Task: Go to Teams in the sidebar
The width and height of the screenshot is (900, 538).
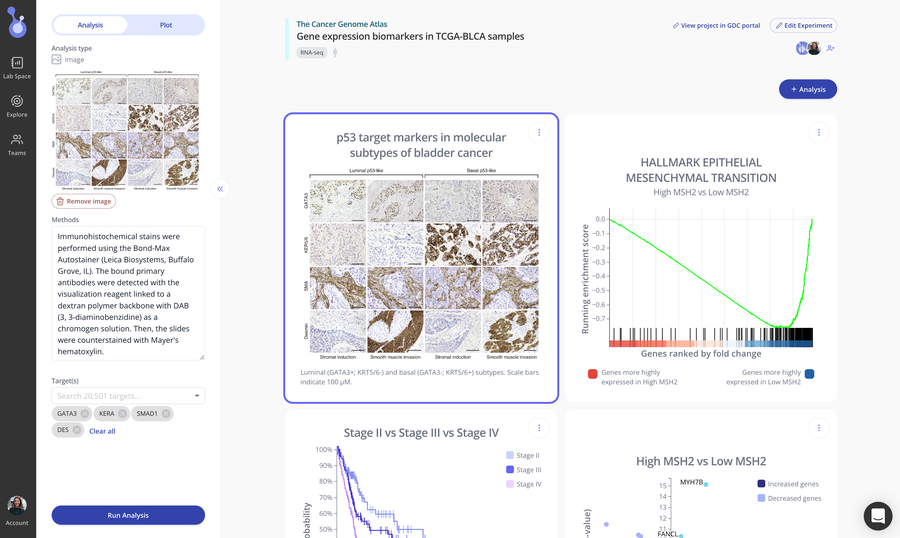Action: [17, 144]
